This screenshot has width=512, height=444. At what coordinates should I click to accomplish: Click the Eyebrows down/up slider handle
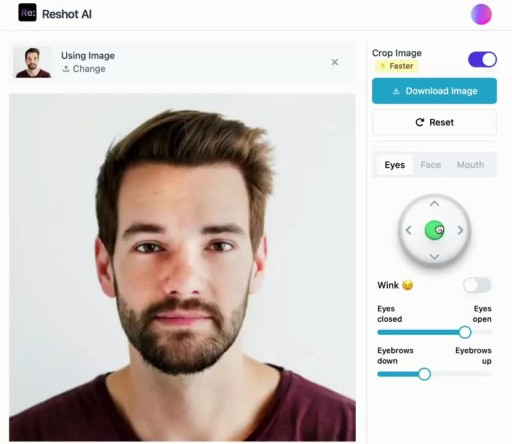point(424,374)
